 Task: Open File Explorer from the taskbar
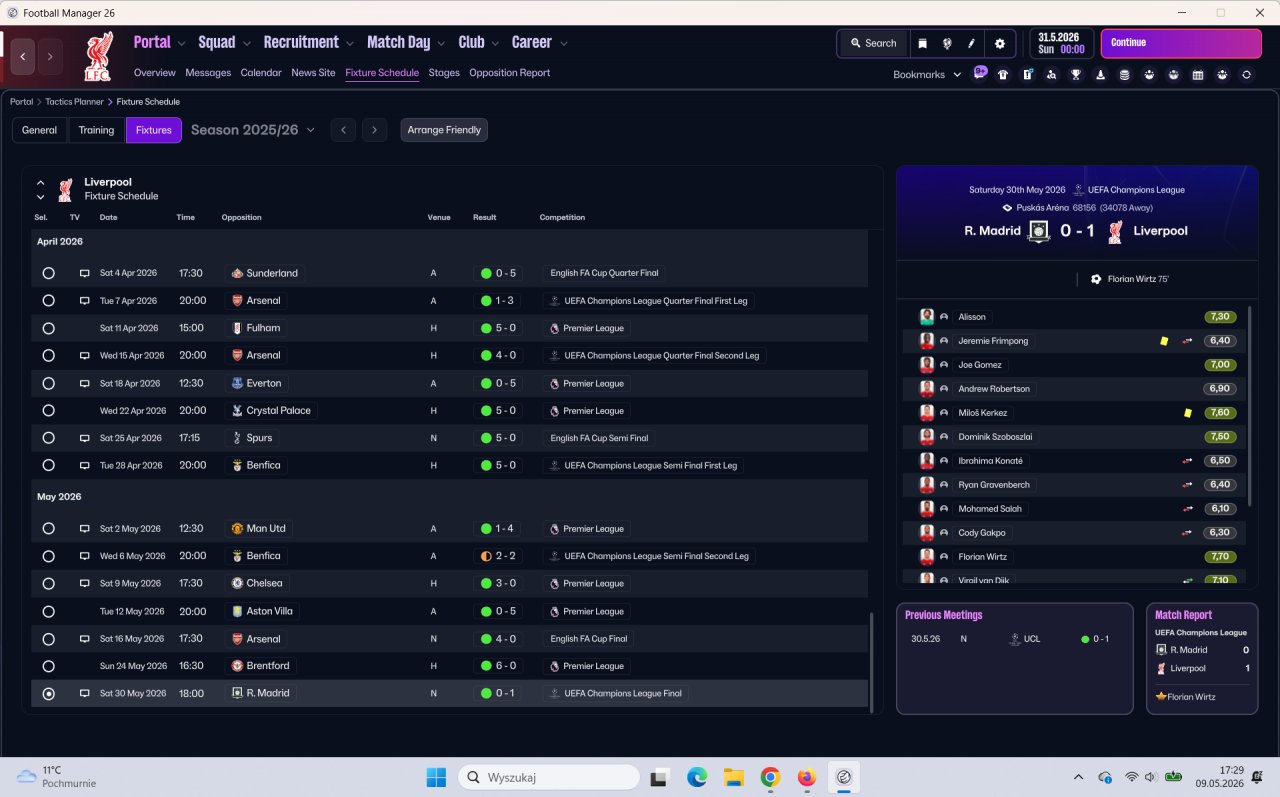click(x=733, y=777)
